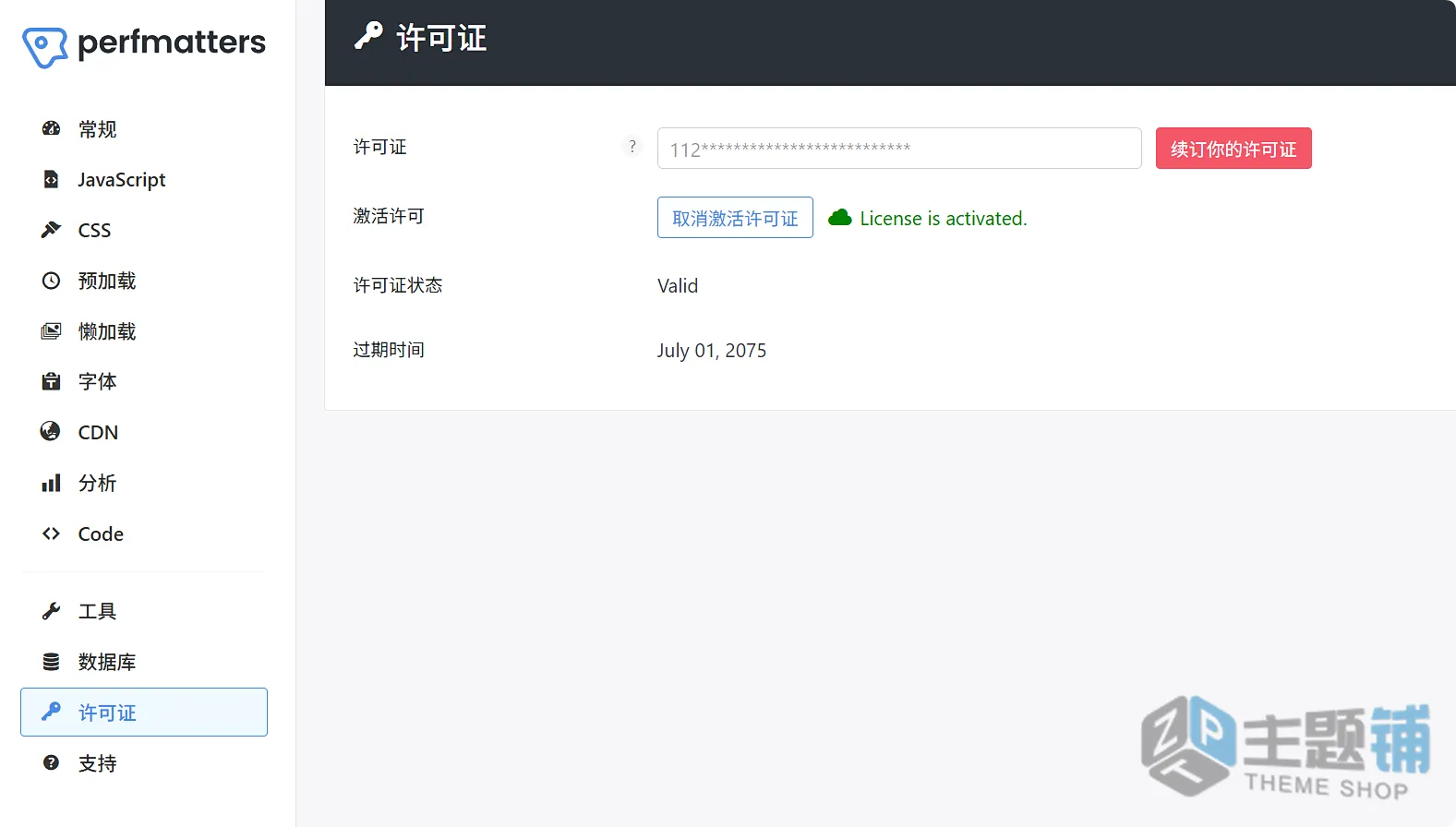
Task: Click the 取消激活许可证 button
Action: coord(735,218)
